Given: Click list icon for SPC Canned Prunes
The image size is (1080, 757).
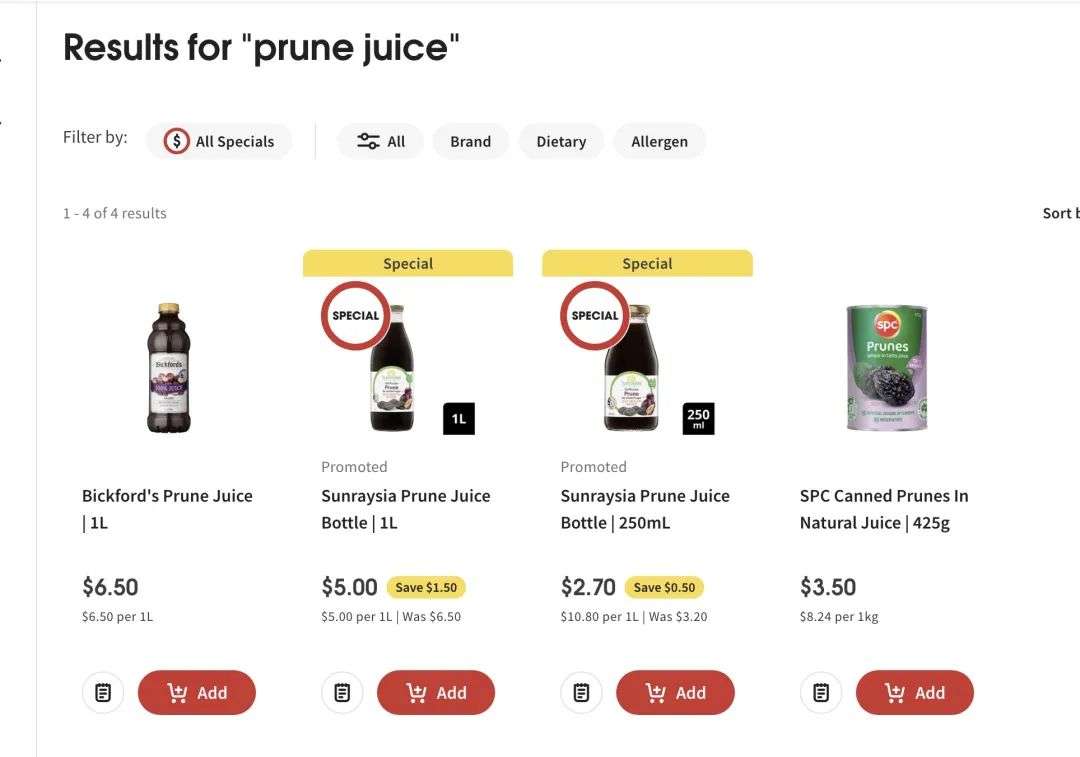Looking at the screenshot, I should pyautogui.click(x=821, y=692).
